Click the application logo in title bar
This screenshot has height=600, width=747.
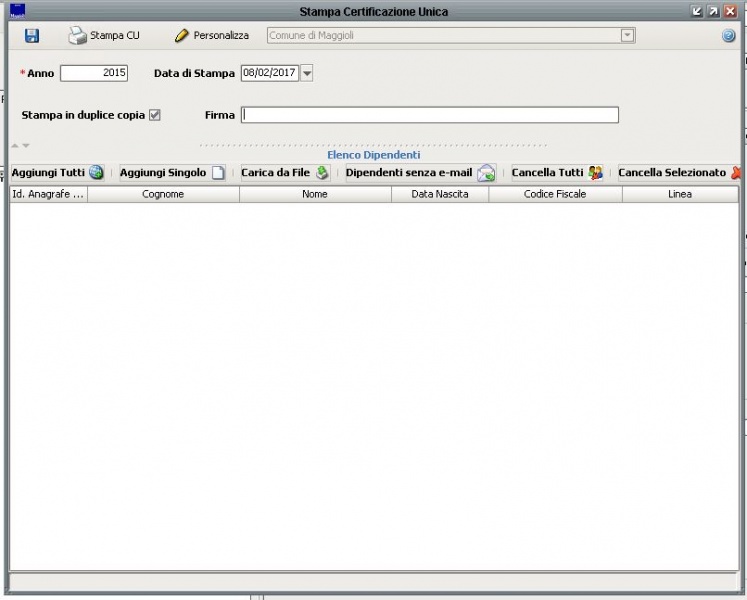(18, 11)
